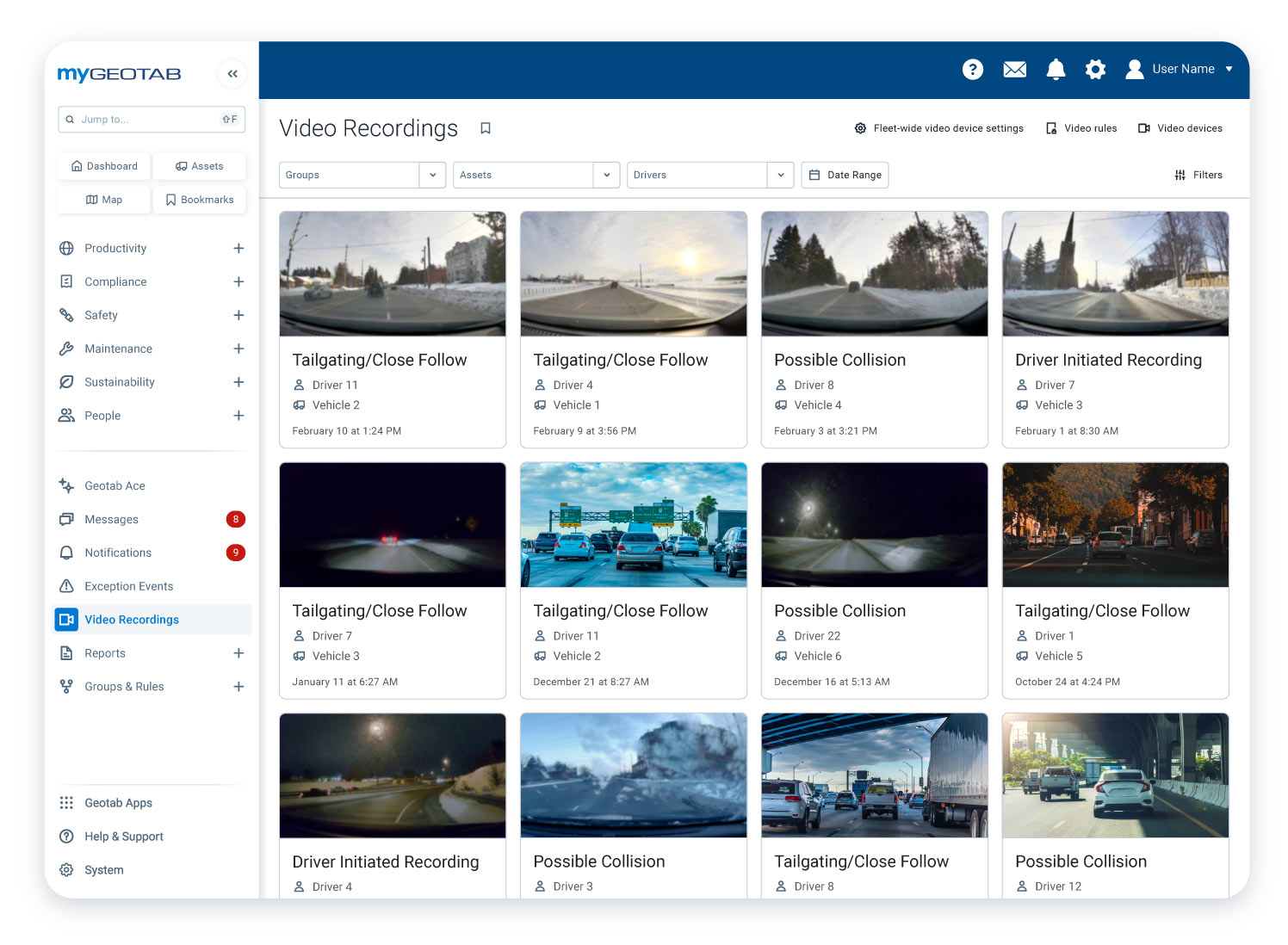Go to Messages in sidebar

coord(111,520)
